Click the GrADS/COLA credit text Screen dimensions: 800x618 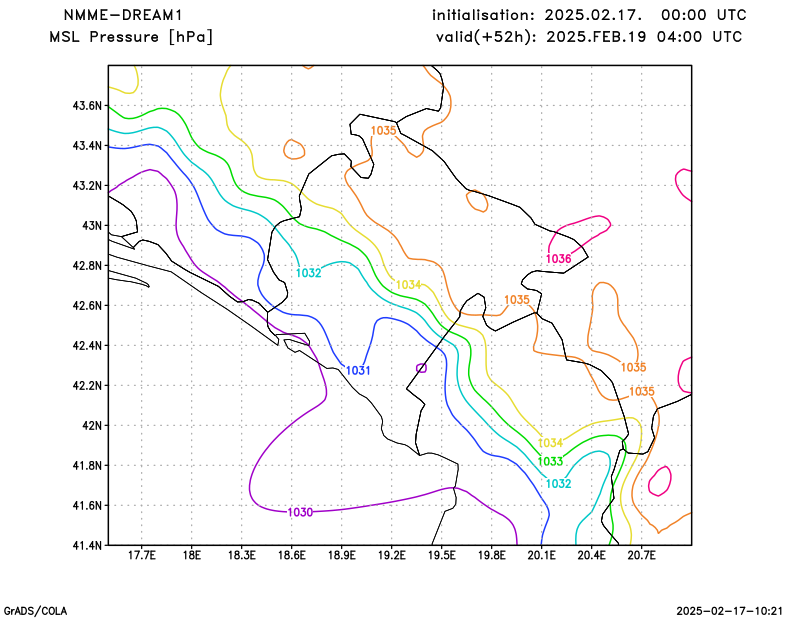(35, 611)
